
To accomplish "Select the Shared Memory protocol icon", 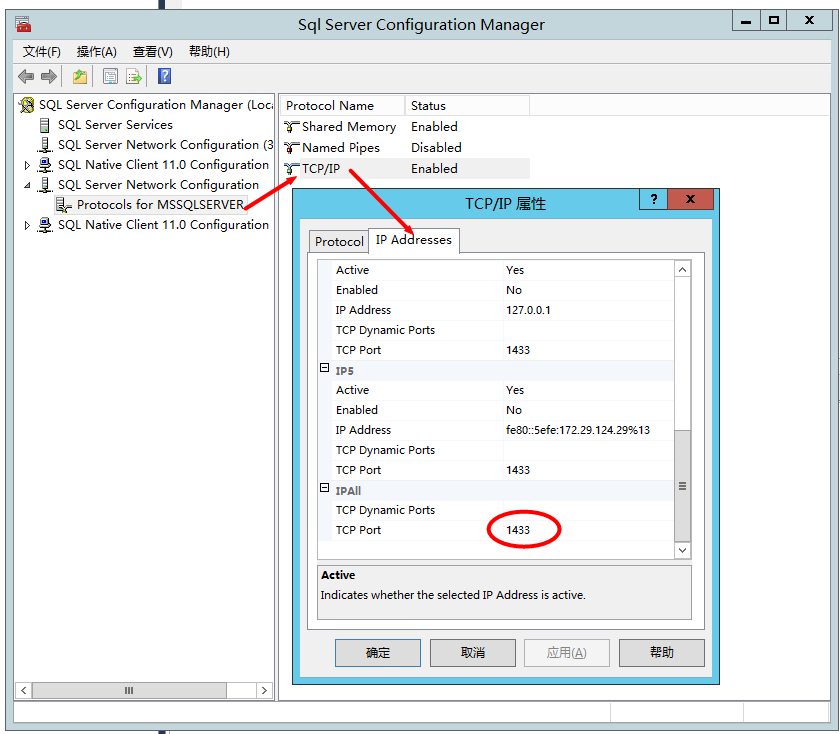I will [292, 127].
